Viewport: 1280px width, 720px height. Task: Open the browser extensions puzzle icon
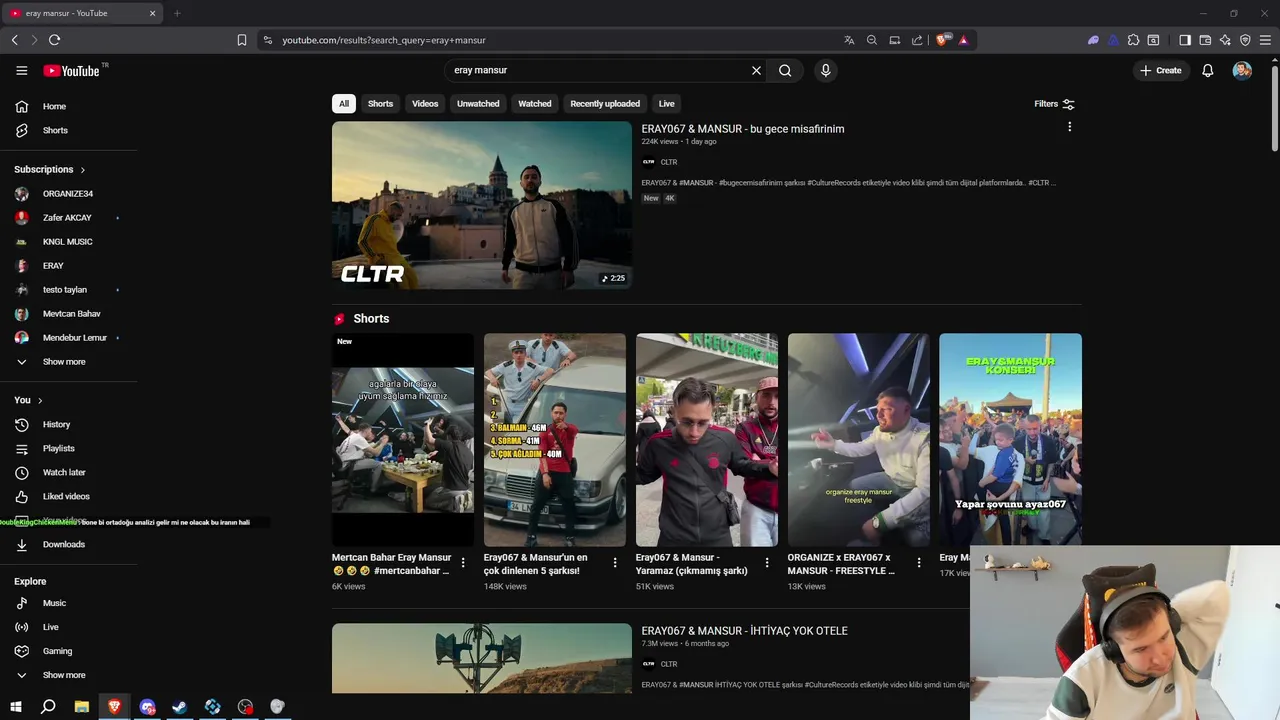pyautogui.click(x=1133, y=40)
